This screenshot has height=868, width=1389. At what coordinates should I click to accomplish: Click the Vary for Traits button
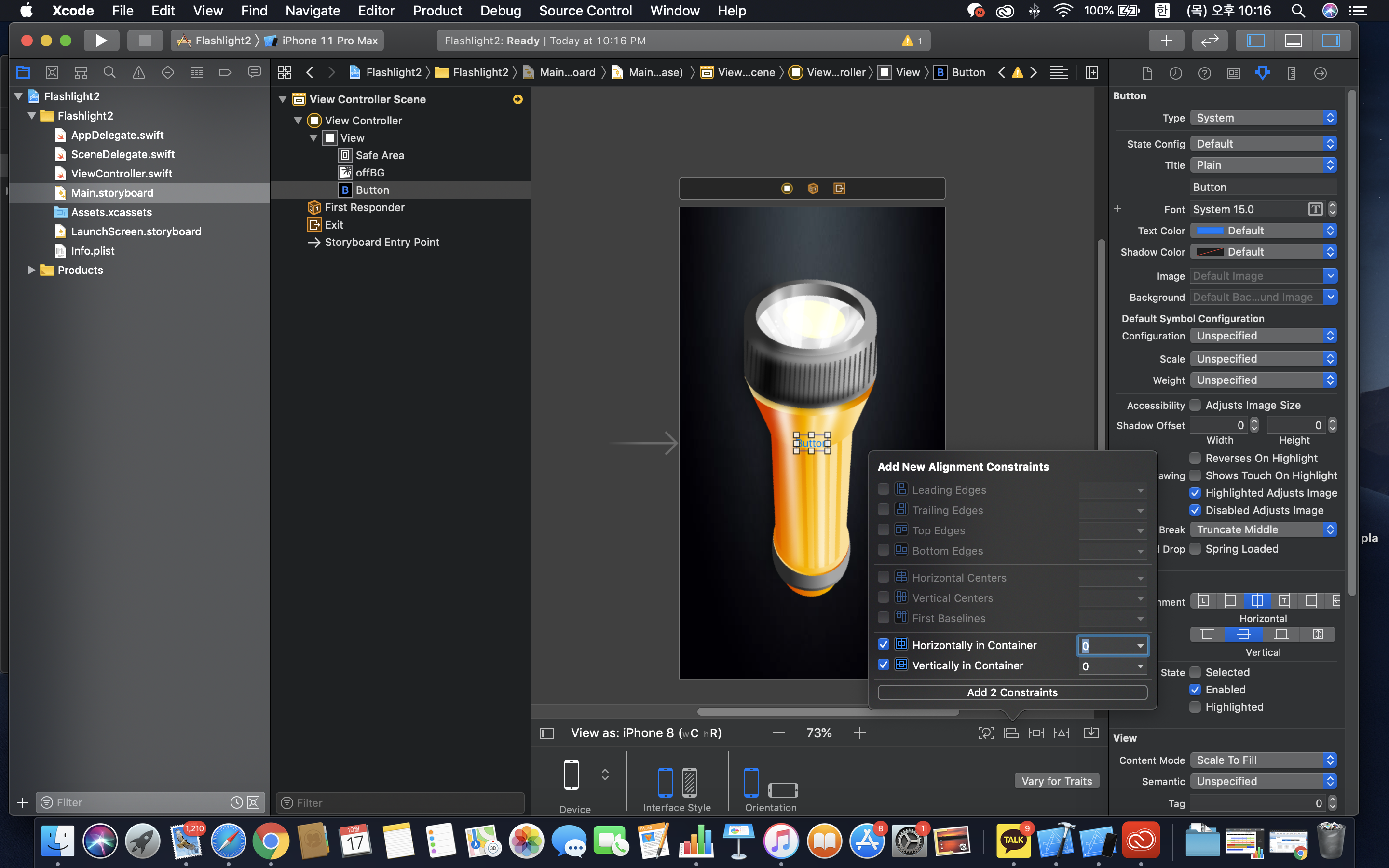(1056, 781)
